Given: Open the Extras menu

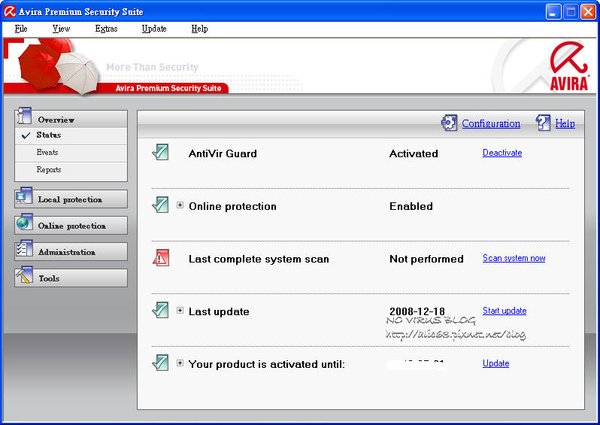Looking at the screenshot, I should pos(106,29).
